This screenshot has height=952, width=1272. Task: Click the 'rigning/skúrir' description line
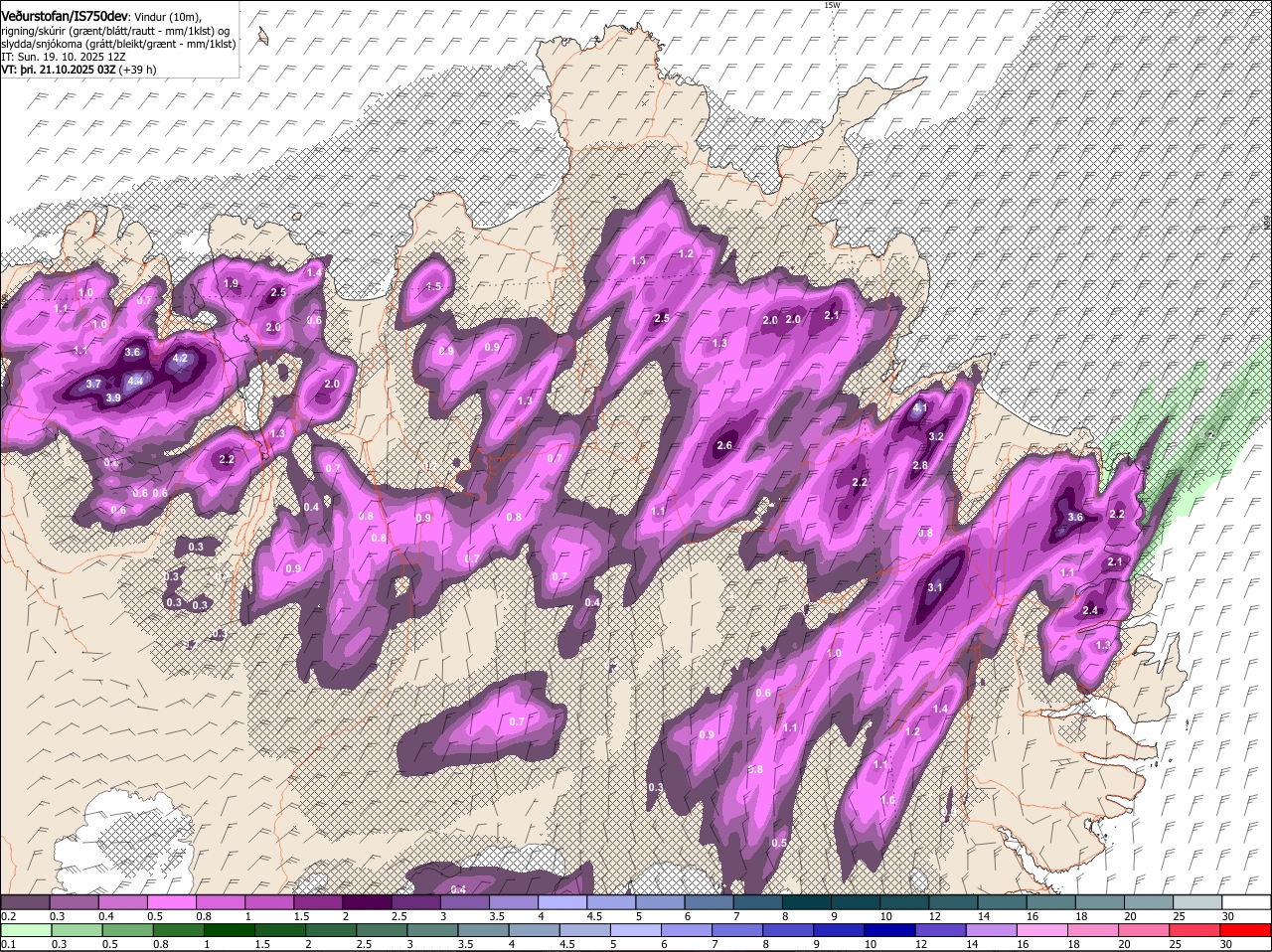pos(117,31)
